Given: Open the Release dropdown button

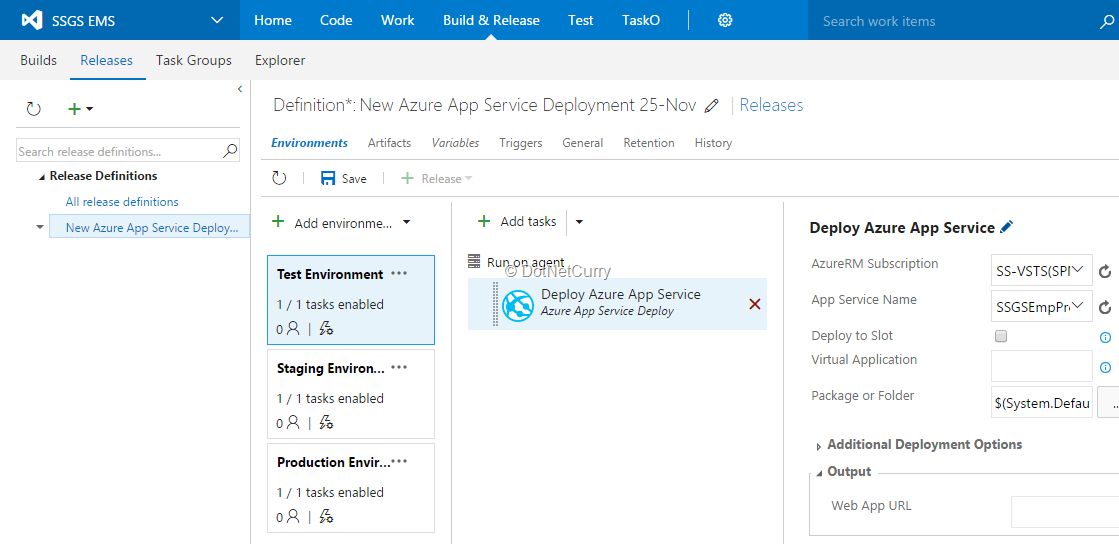Looking at the screenshot, I should point(437,178).
